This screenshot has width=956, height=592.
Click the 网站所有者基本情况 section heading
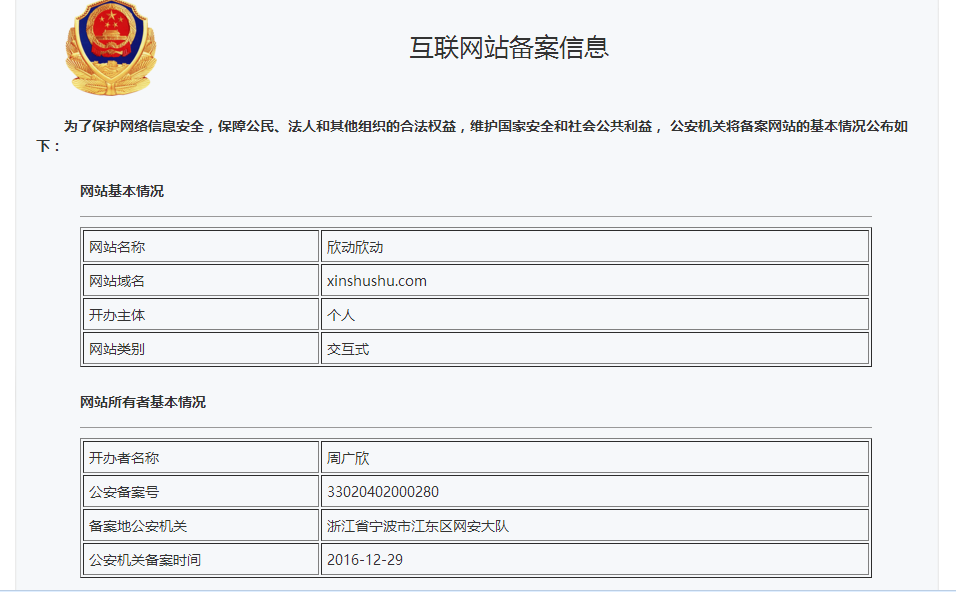pyautogui.click(x=143, y=402)
